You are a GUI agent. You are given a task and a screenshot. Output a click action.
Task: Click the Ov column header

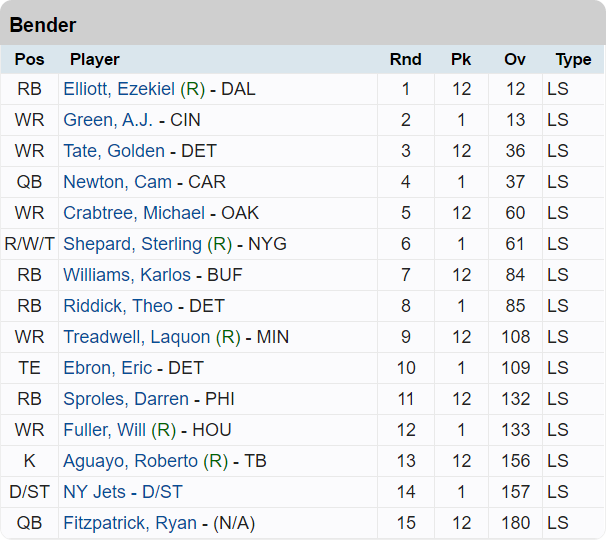[515, 60]
